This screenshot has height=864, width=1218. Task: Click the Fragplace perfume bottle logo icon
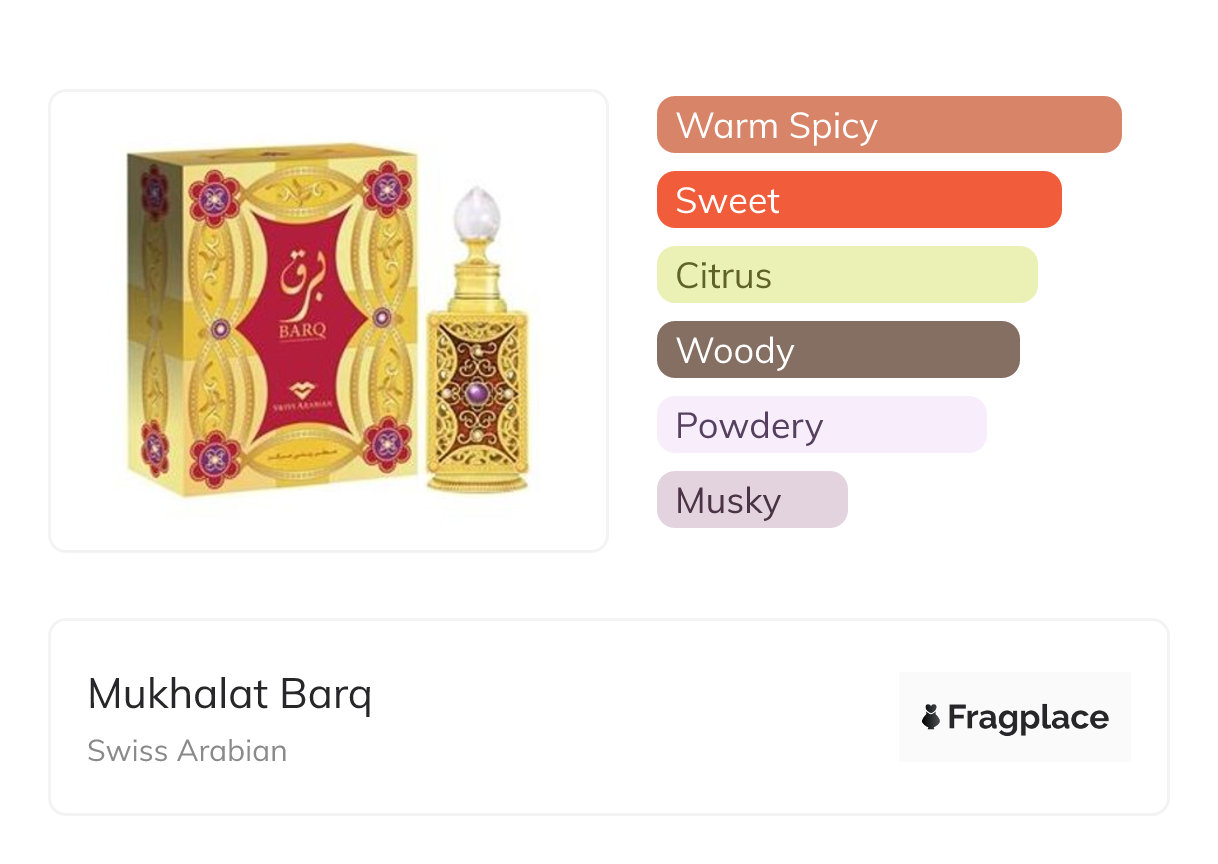[931, 717]
